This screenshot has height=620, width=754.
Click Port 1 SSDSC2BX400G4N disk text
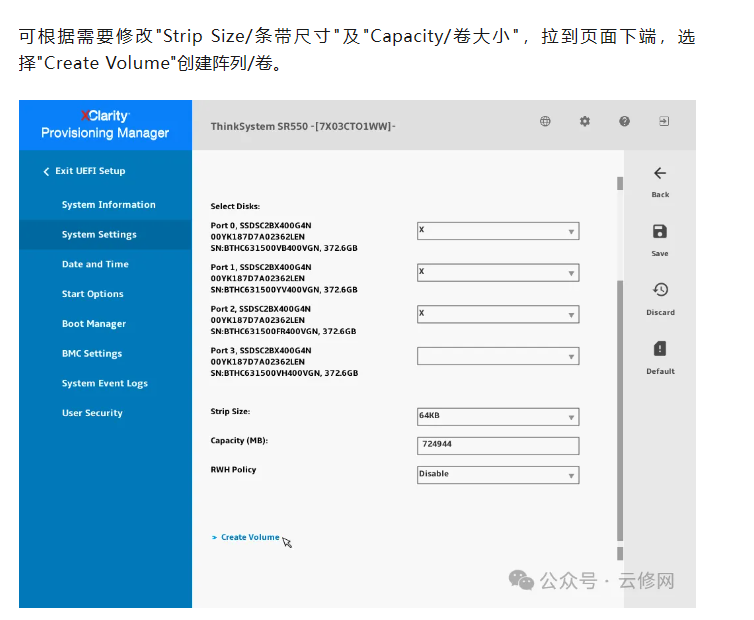tap(284, 278)
